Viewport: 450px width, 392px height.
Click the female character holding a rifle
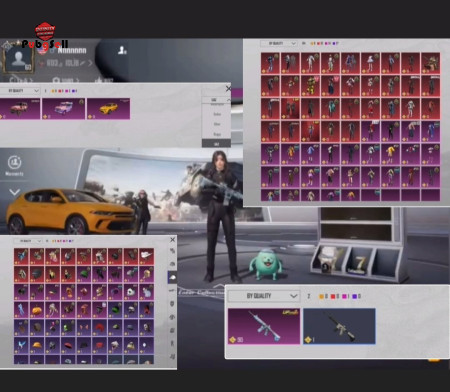coord(222,216)
